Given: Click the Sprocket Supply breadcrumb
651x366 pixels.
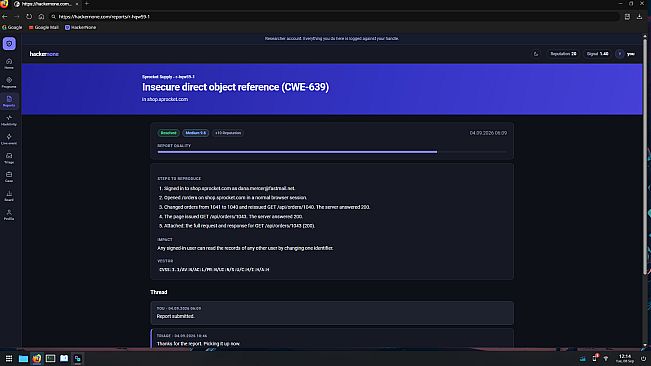Looking at the screenshot, I should 157,77.
